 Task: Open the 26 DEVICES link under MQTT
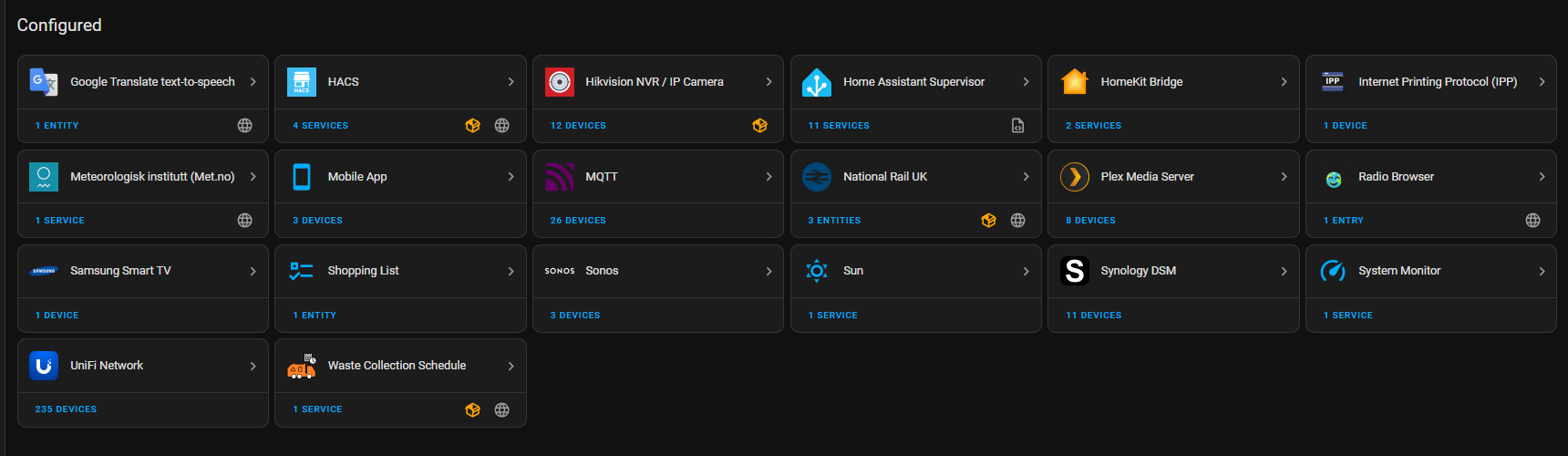pyautogui.click(x=578, y=221)
